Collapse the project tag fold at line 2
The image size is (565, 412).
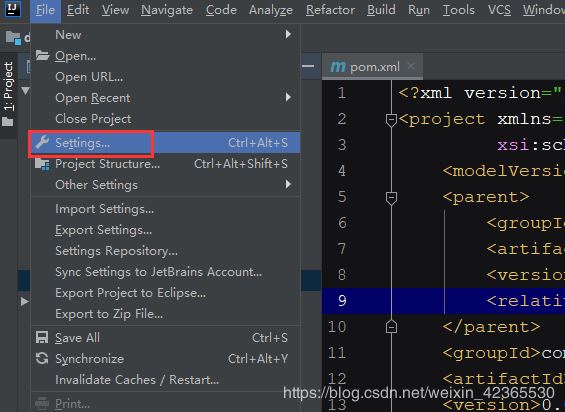tap(391, 120)
